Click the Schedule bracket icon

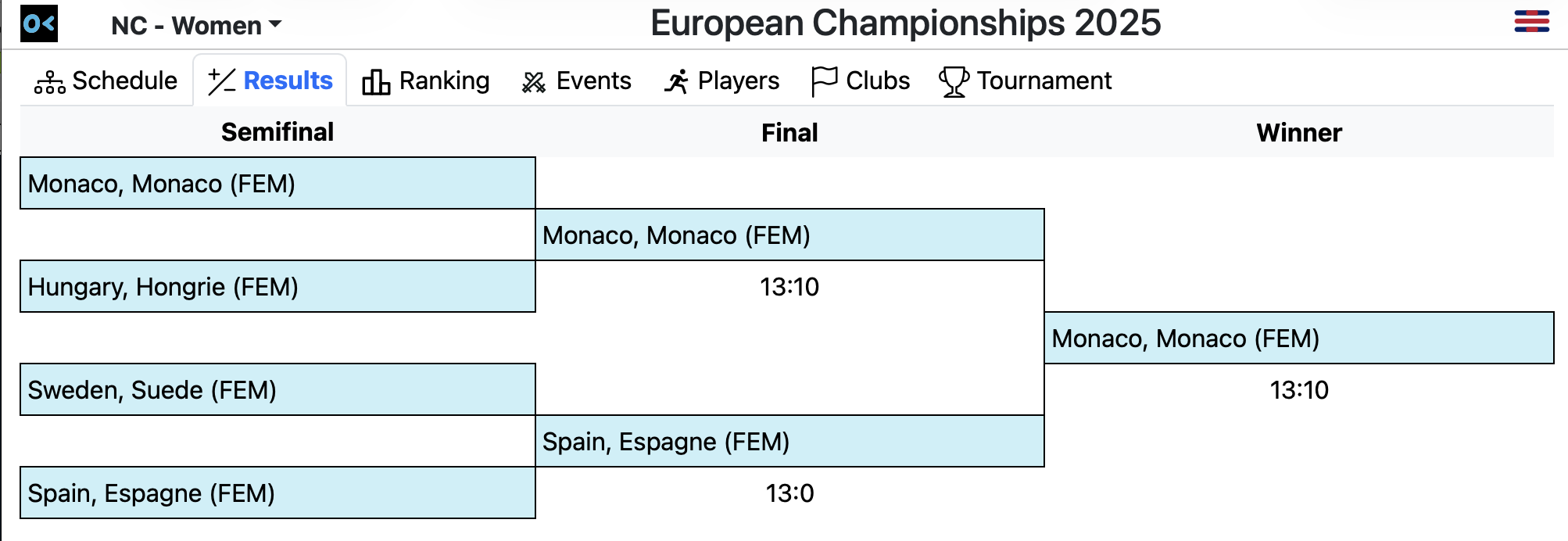tap(50, 81)
